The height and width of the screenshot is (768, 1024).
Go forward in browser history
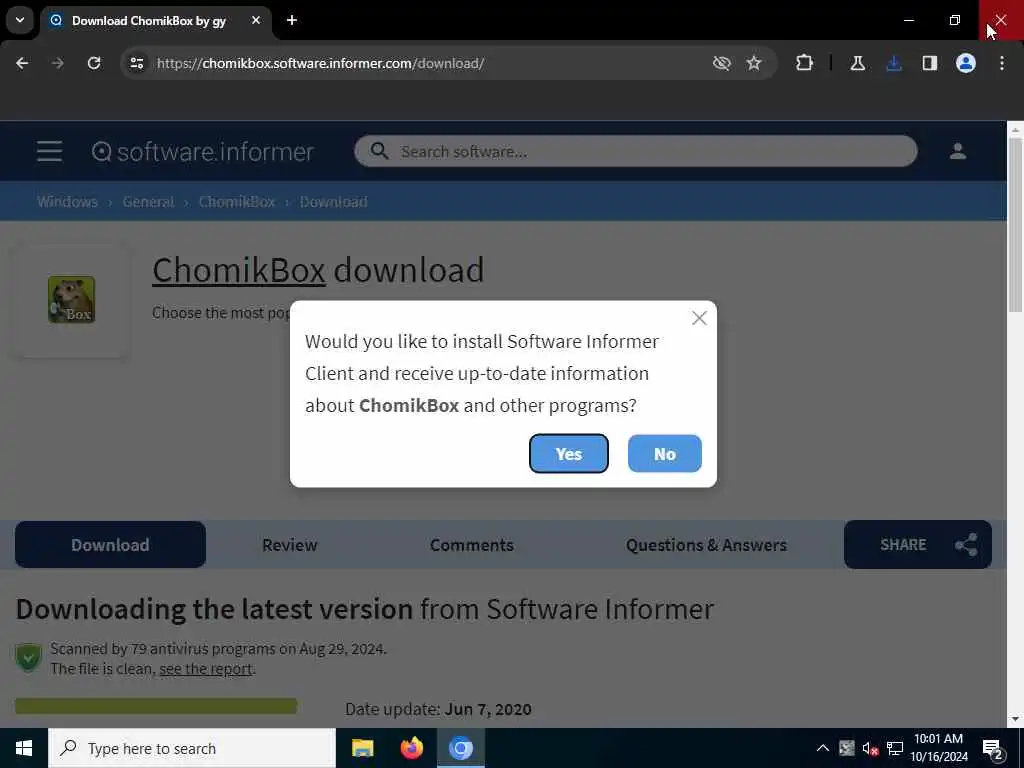pos(57,63)
